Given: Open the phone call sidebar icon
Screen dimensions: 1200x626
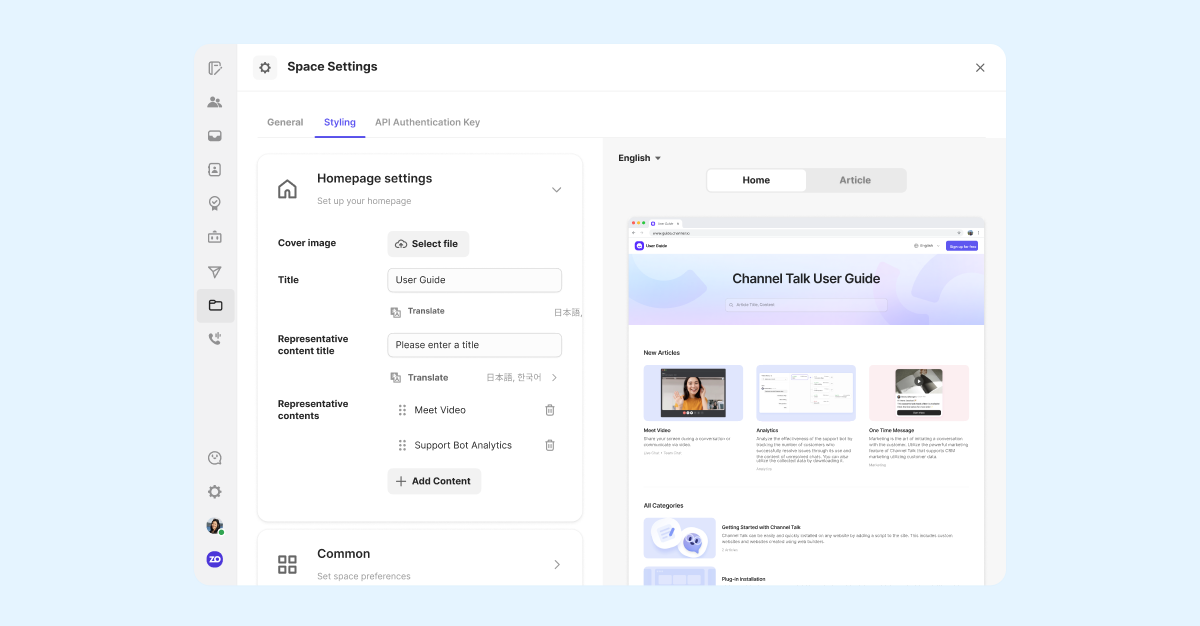Looking at the screenshot, I should pyautogui.click(x=215, y=339).
